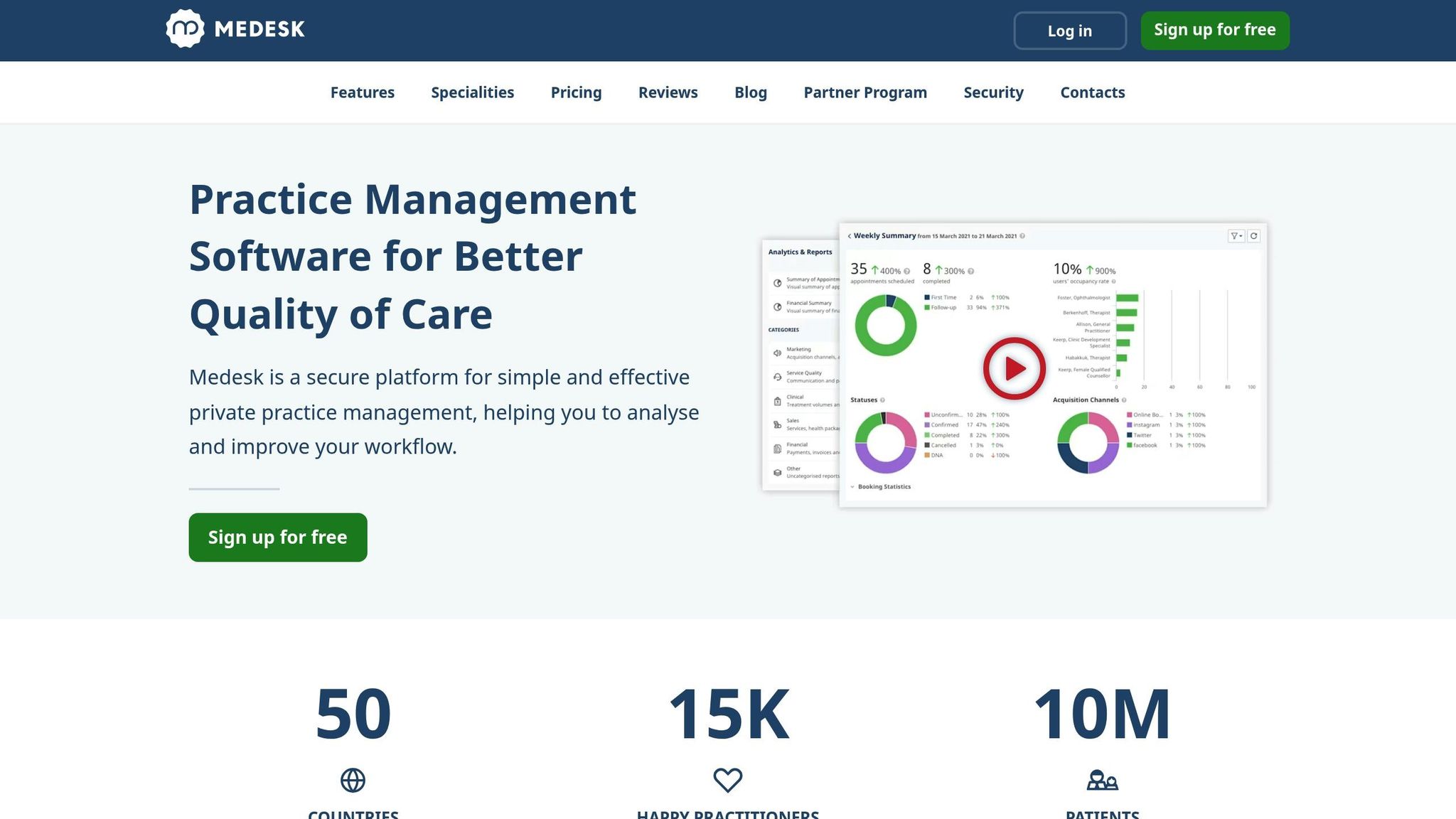Viewport: 1456px width, 819px height.
Task: Go to the Pricing page
Action: pyautogui.click(x=576, y=92)
